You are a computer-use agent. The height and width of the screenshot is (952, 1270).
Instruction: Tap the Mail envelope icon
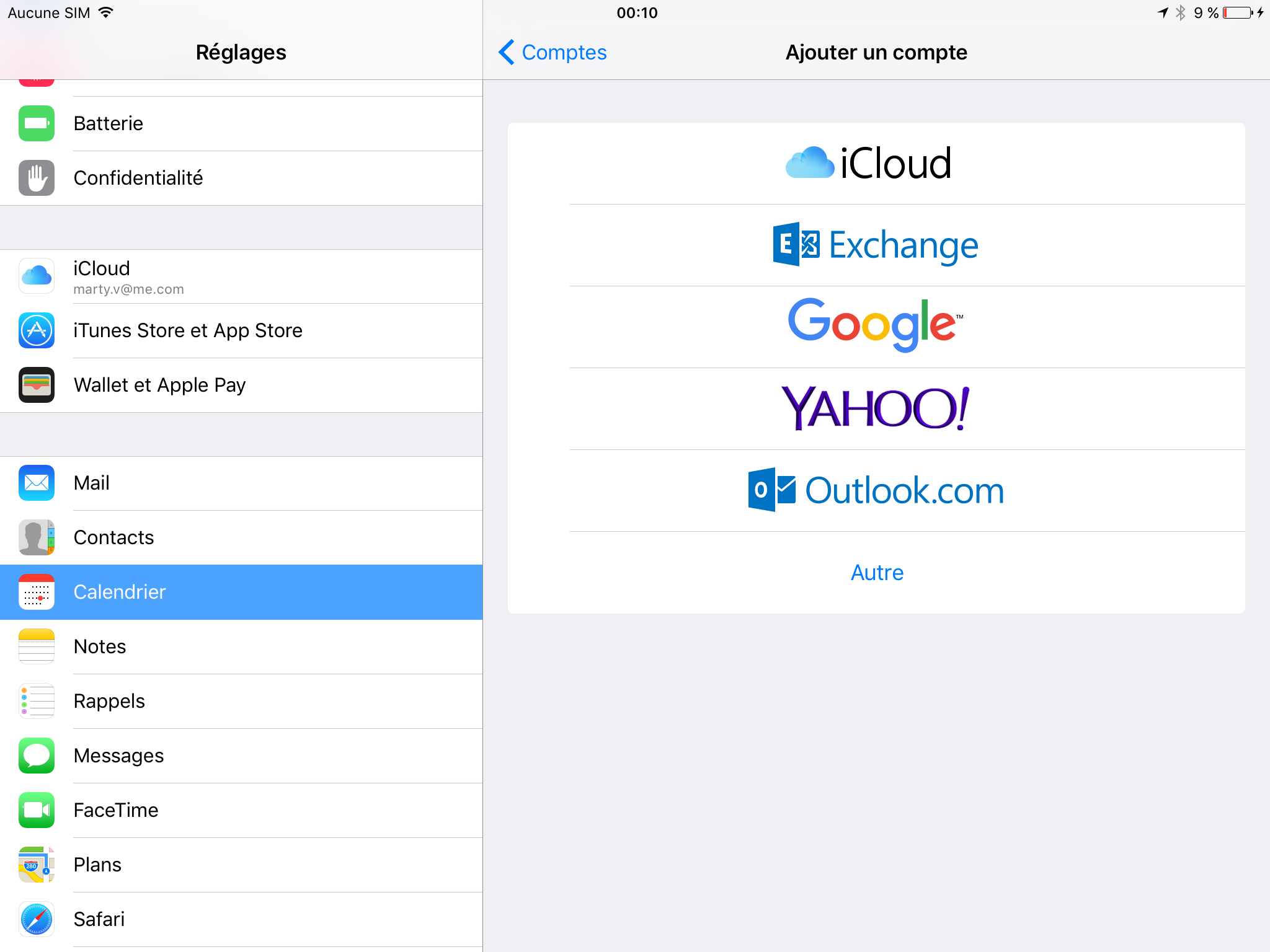[x=37, y=483]
